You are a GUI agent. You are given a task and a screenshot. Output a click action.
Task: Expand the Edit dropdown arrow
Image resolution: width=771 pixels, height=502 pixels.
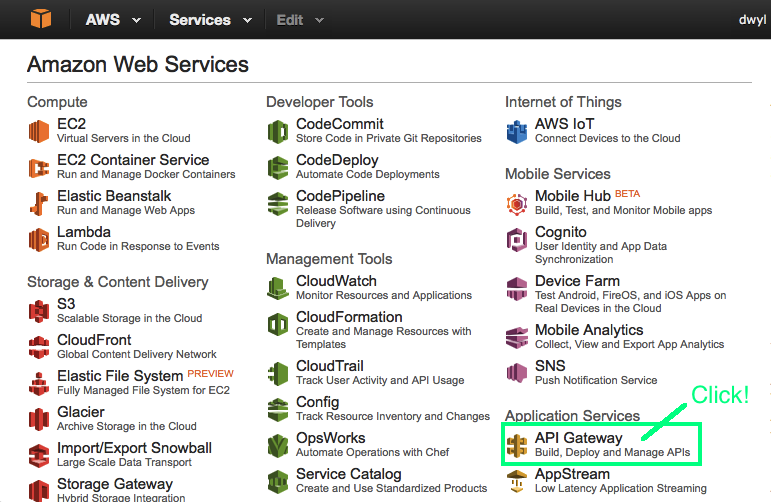click(x=319, y=21)
